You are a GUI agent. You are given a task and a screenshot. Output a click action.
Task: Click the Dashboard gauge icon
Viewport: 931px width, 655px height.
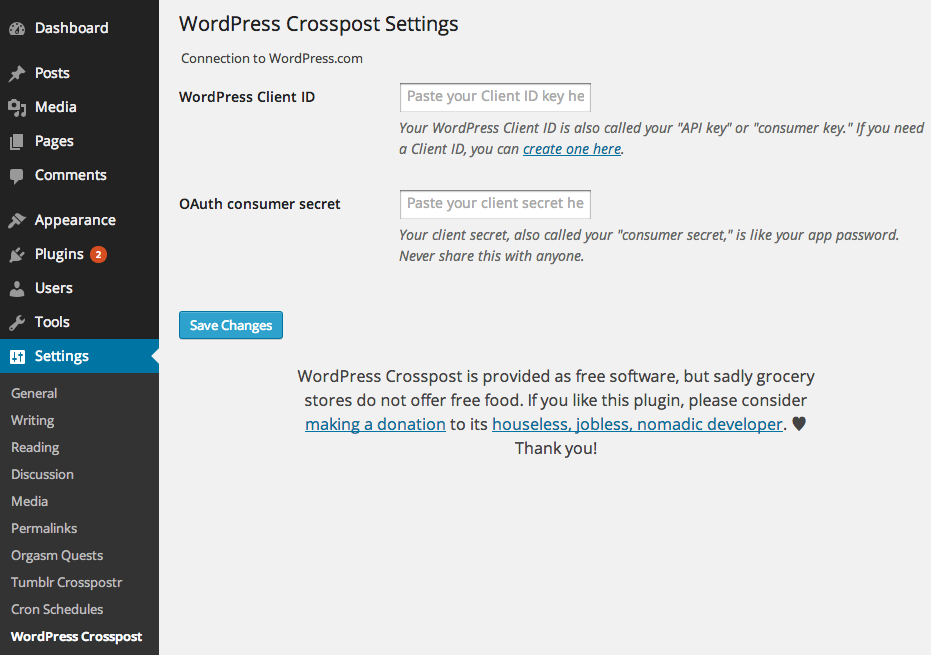17,28
